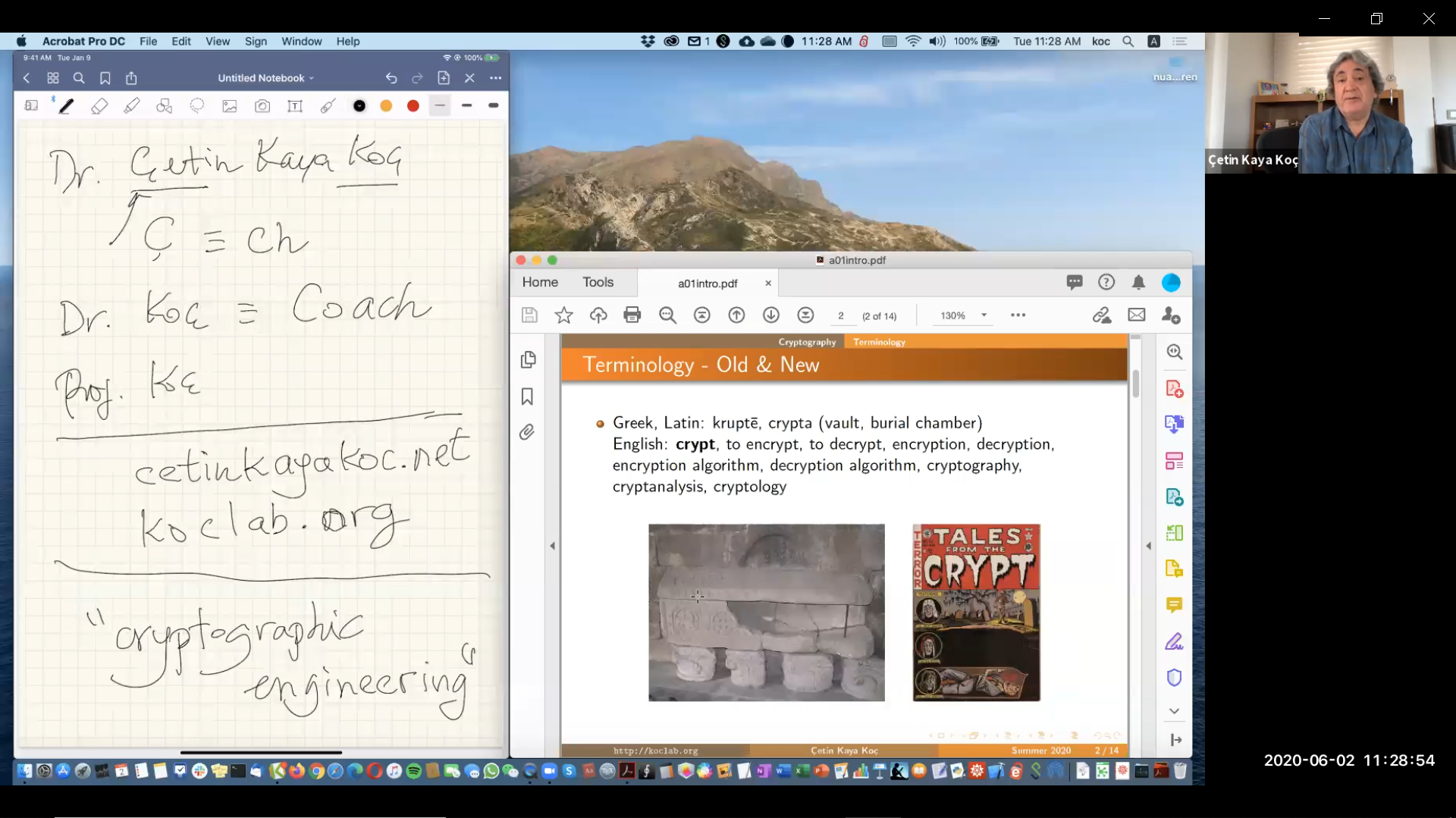Select the orange color swatch
Screen dimensions: 1456x818
[386, 106]
